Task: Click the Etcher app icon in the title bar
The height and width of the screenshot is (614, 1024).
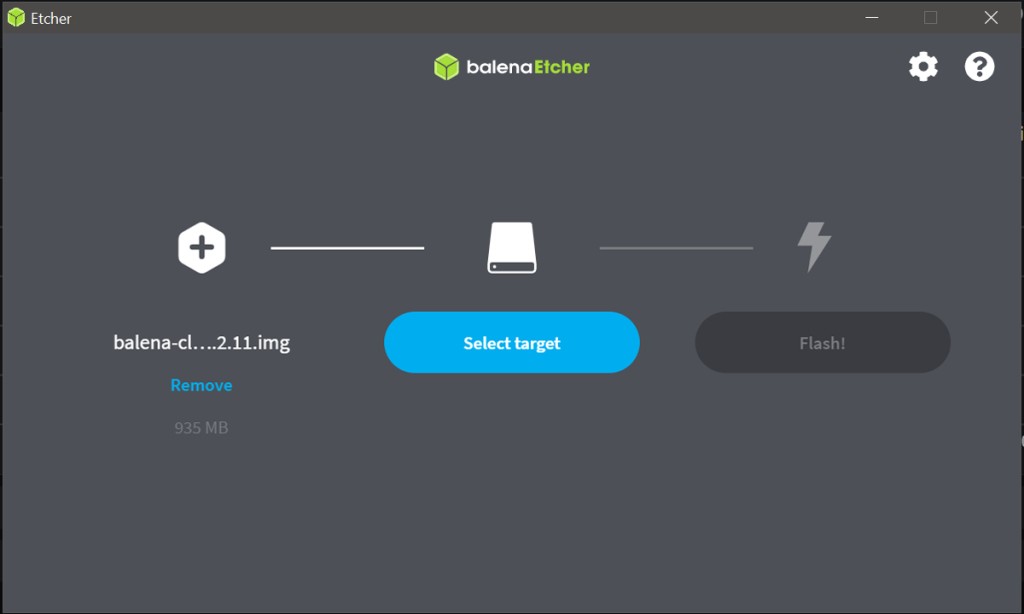Action: tap(16, 18)
